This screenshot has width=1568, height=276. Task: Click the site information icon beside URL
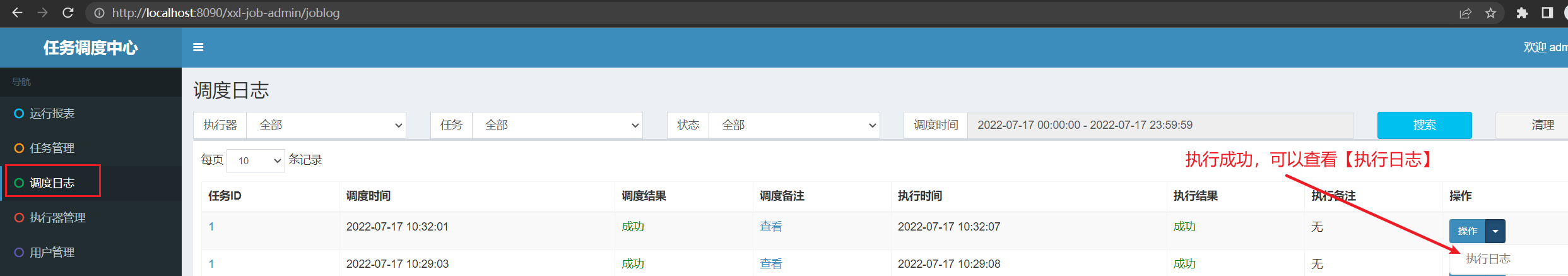point(99,13)
